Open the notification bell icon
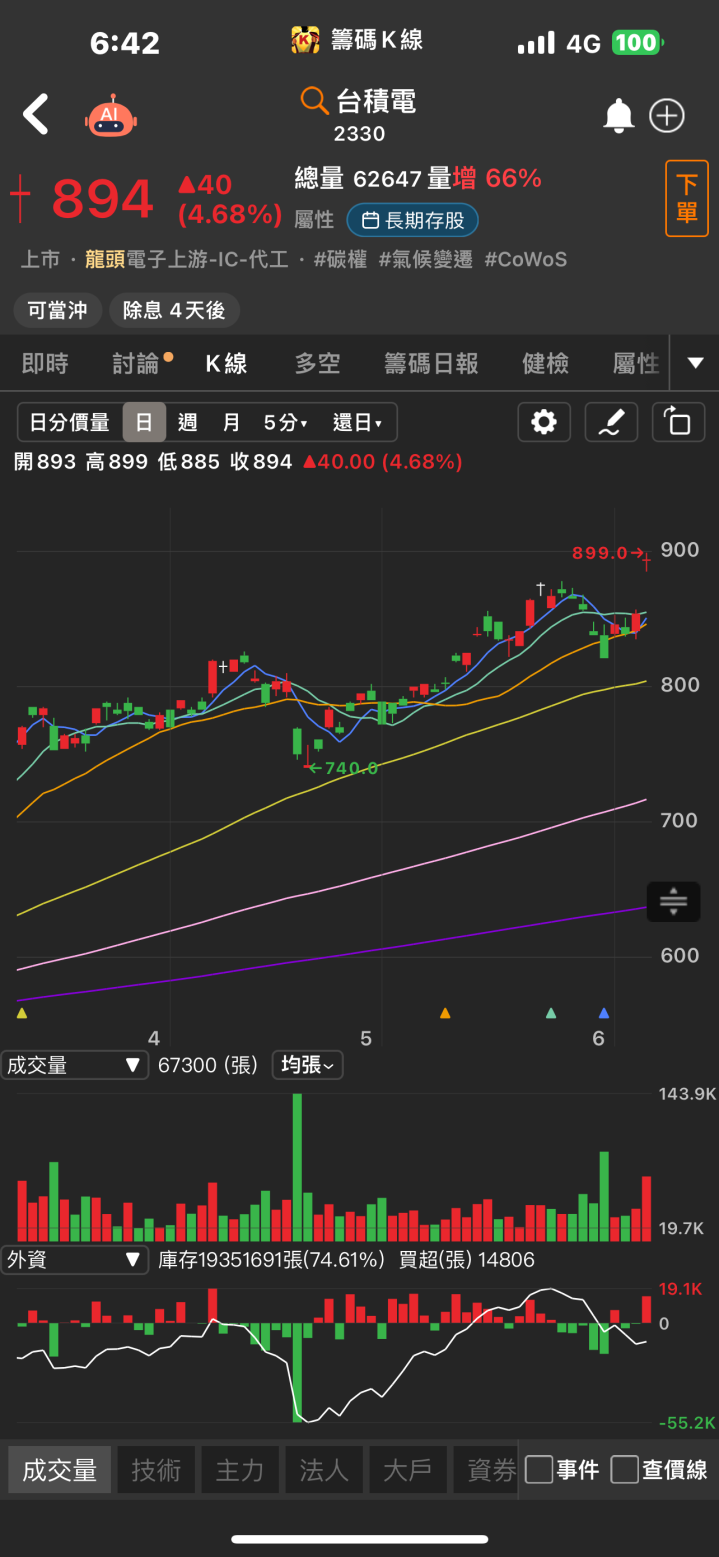719x1557 pixels. [619, 116]
